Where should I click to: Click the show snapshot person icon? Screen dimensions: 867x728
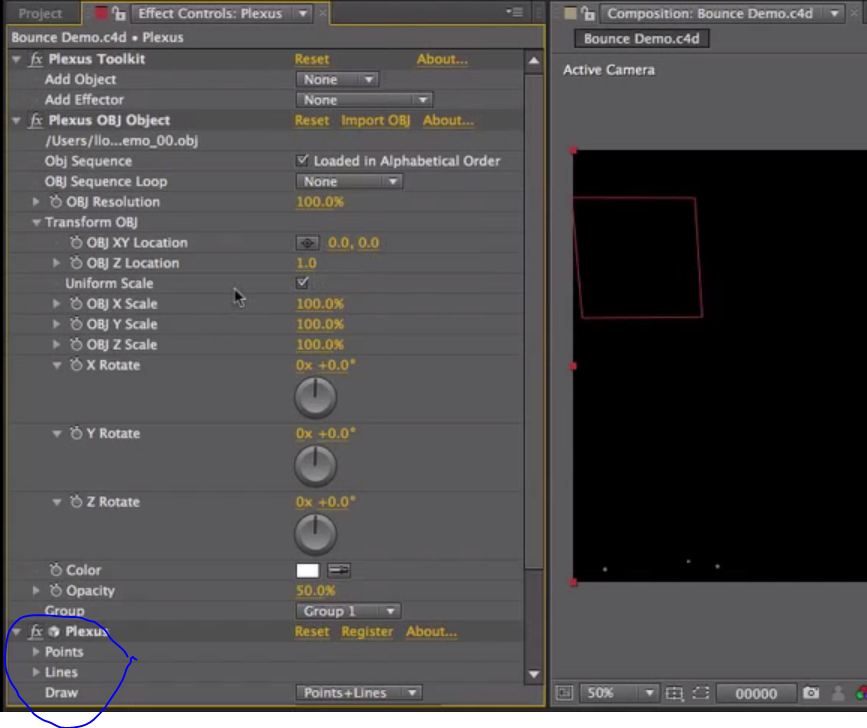click(838, 693)
